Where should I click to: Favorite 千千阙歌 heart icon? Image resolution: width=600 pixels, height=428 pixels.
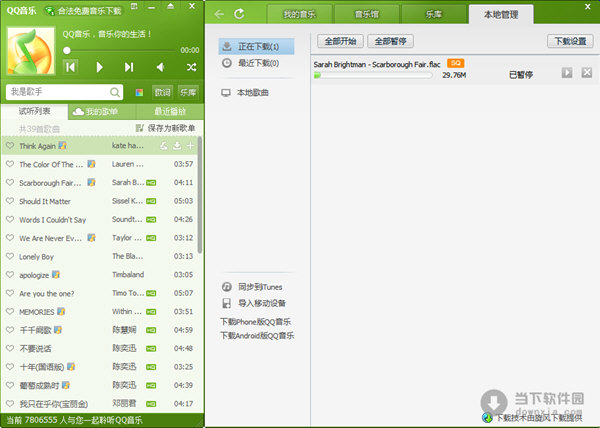(x=10, y=330)
